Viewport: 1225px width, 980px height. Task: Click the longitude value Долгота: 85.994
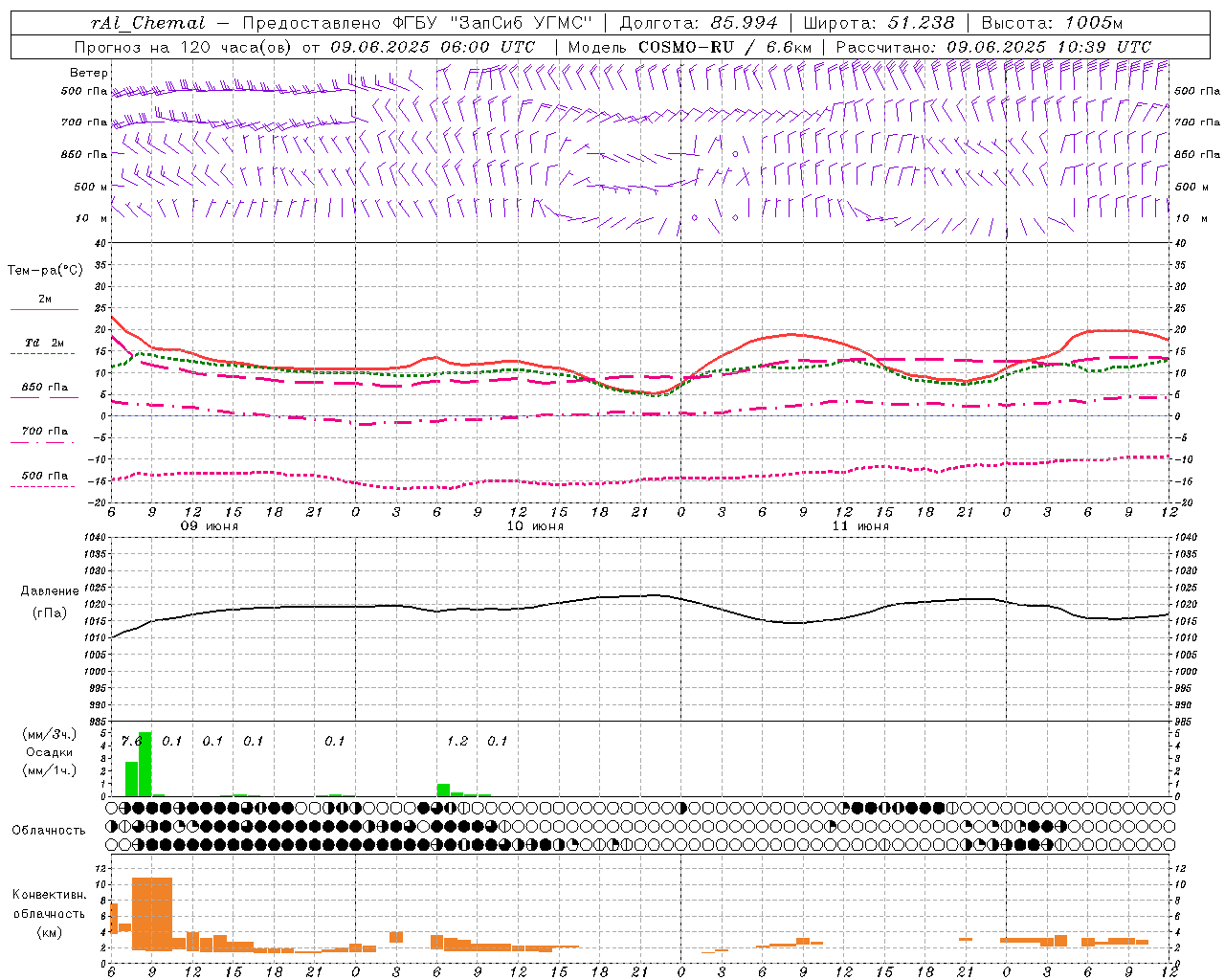click(699, 23)
